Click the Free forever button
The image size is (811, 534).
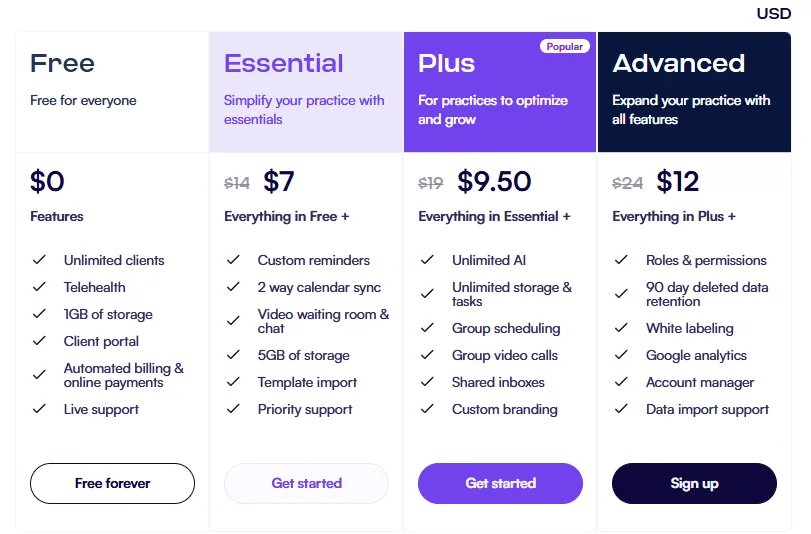pyautogui.click(x=112, y=483)
